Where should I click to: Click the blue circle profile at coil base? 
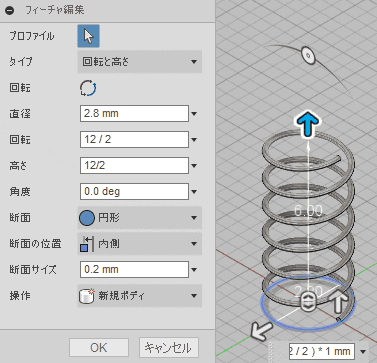pos(307,302)
